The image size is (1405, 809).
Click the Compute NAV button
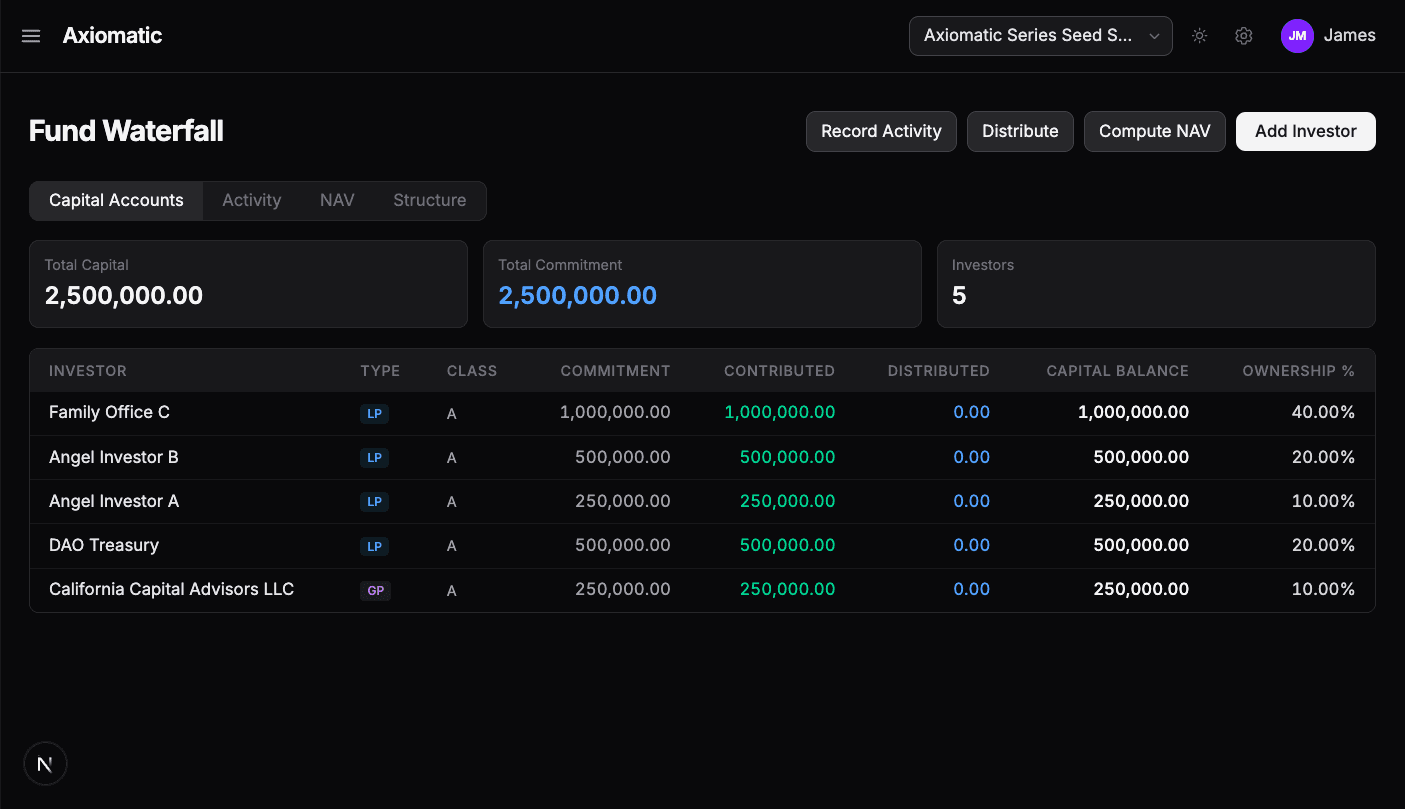pyautogui.click(x=1154, y=131)
